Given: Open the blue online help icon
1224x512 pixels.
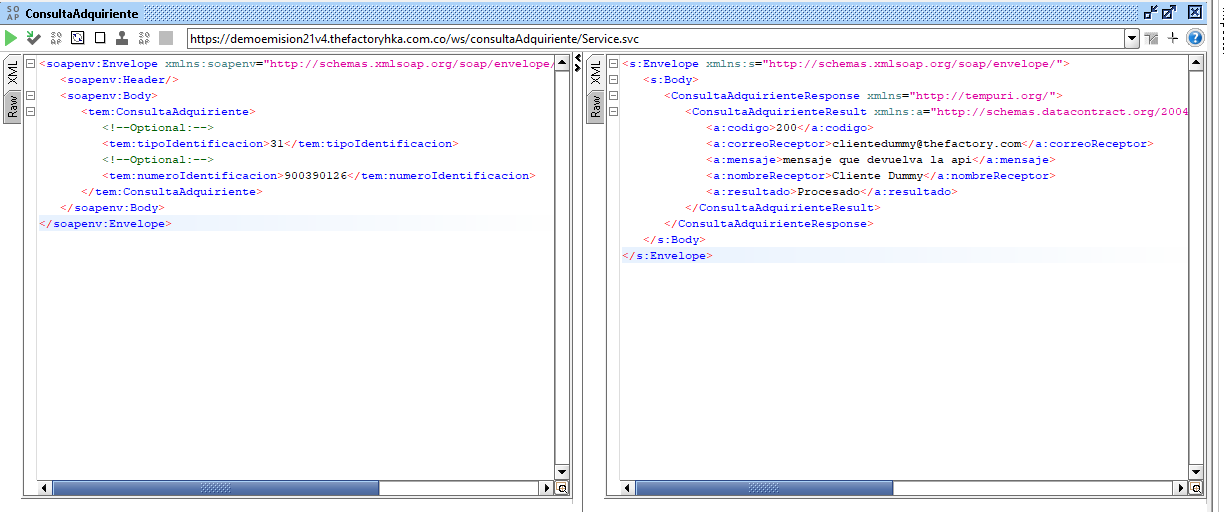Looking at the screenshot, I should click(1194, 38).
